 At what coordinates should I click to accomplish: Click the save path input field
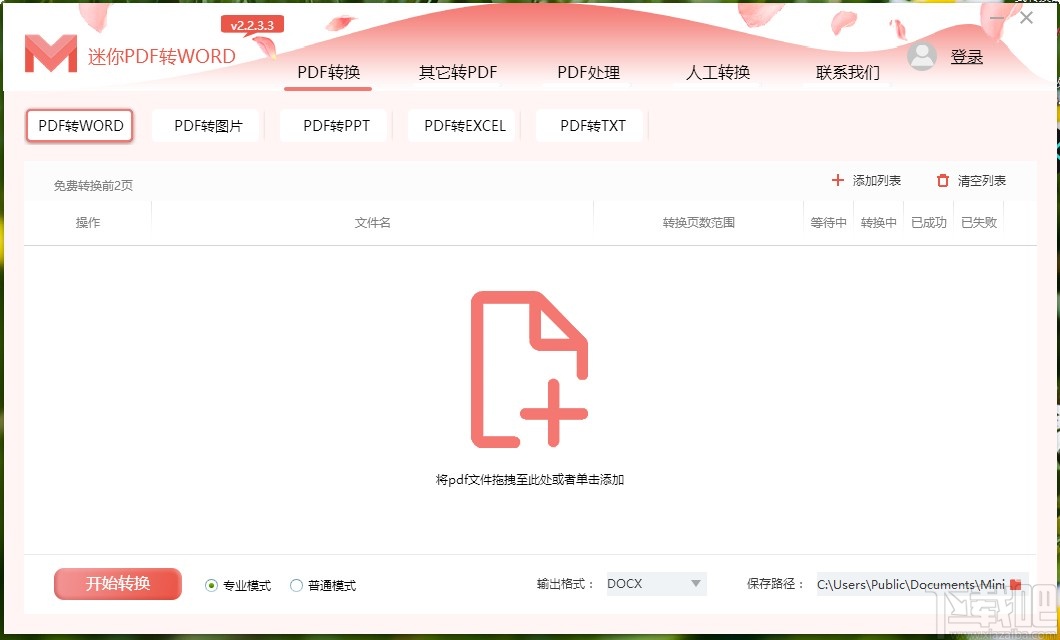pyautogui.click(x=911, y=584)
